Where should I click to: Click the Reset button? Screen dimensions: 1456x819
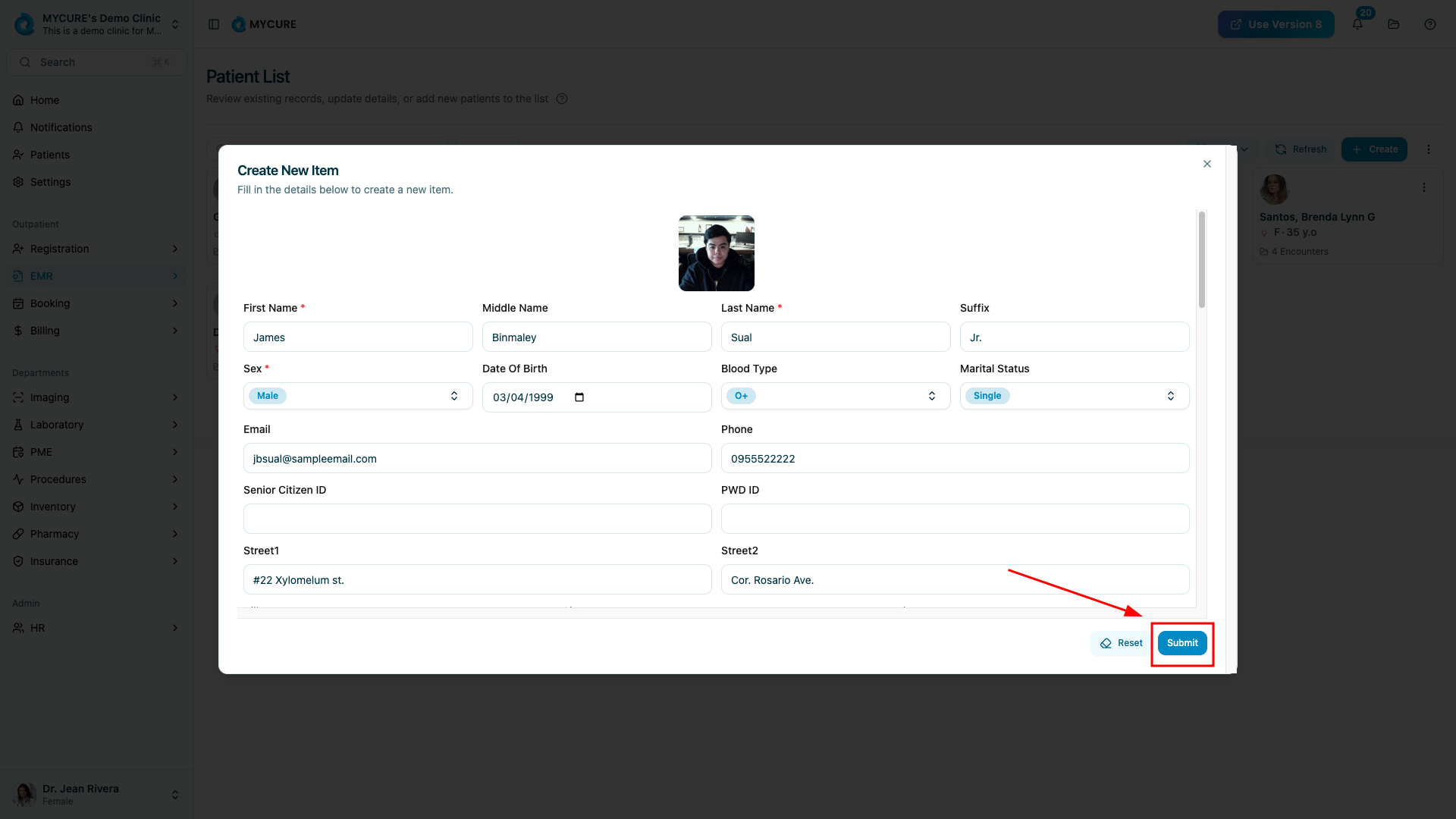(1122, 643)
